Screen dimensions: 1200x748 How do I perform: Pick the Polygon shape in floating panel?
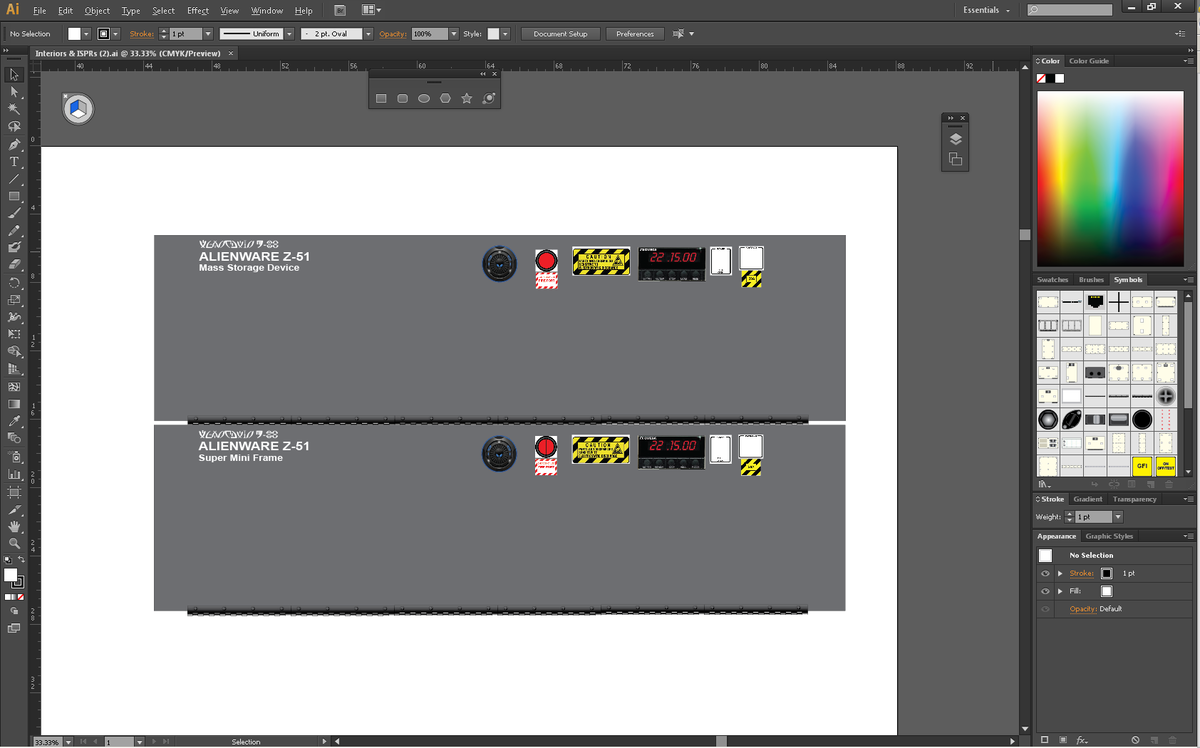tap(445, 99)
